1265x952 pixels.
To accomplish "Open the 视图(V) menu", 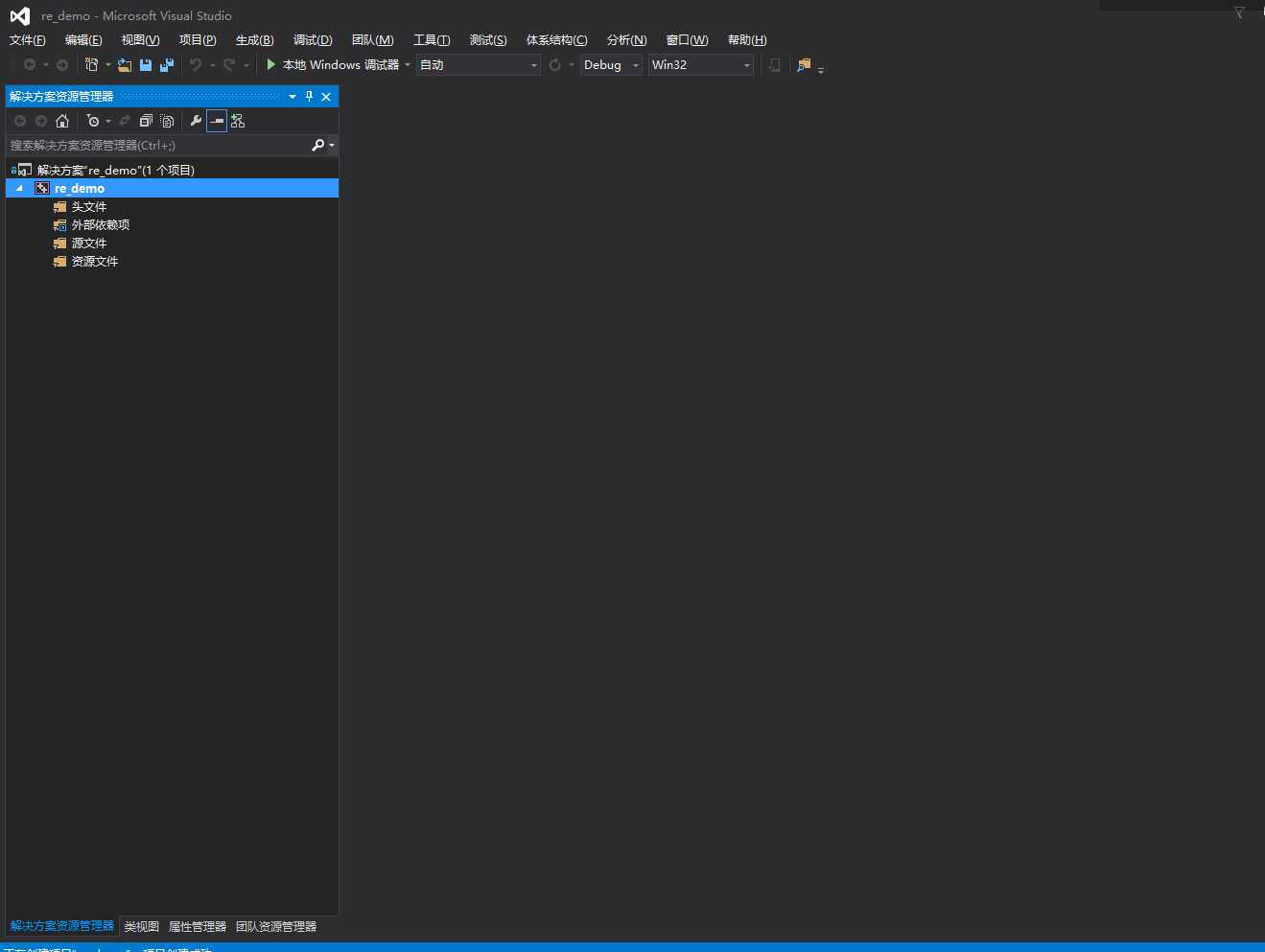I will click(140, 39).
